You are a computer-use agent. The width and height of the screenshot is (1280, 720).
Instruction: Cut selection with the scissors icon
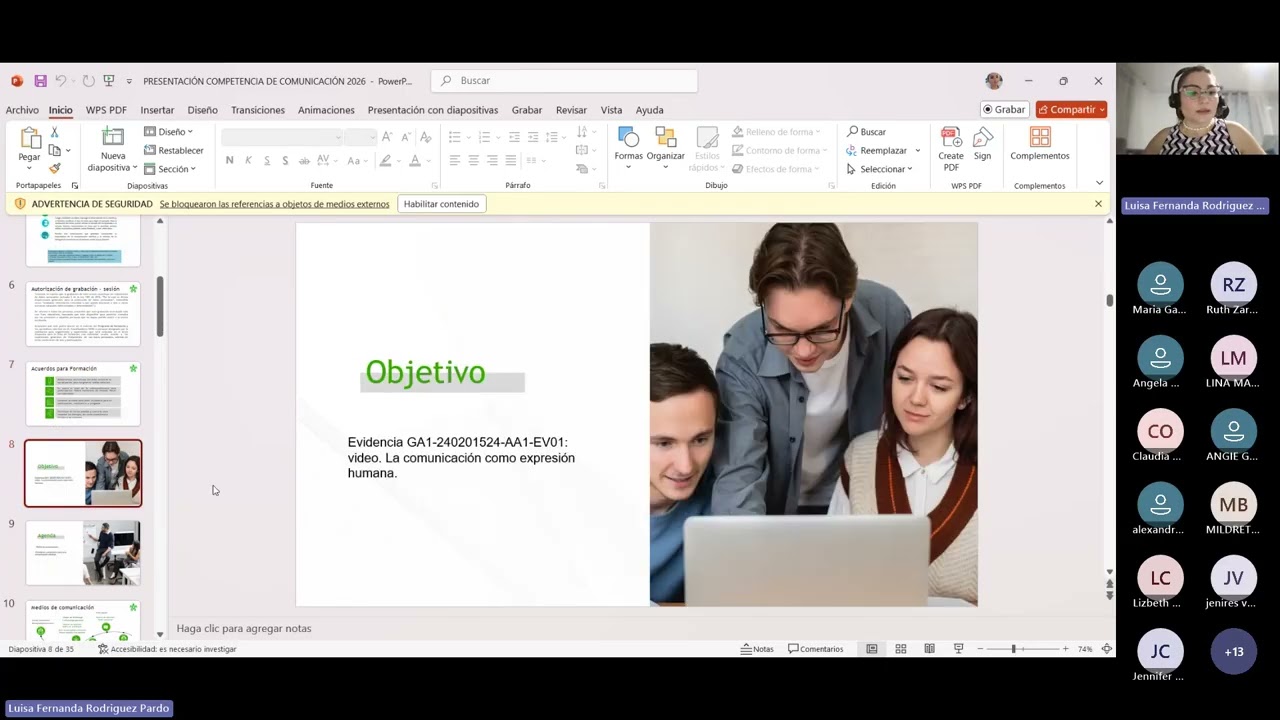click(x=55, y=132)
